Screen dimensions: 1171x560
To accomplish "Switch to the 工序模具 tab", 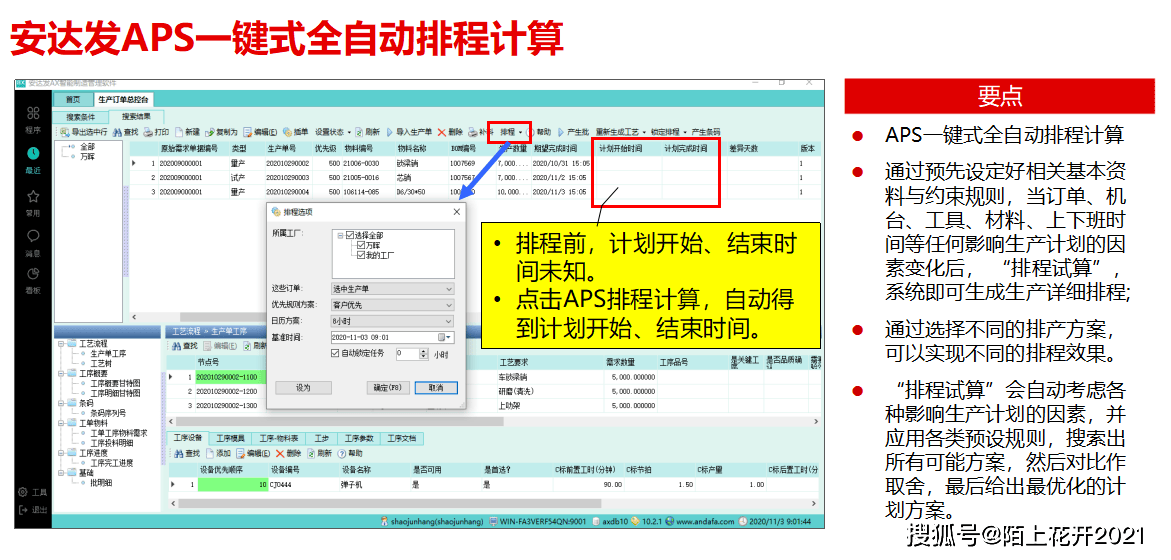I will (231, 438).
